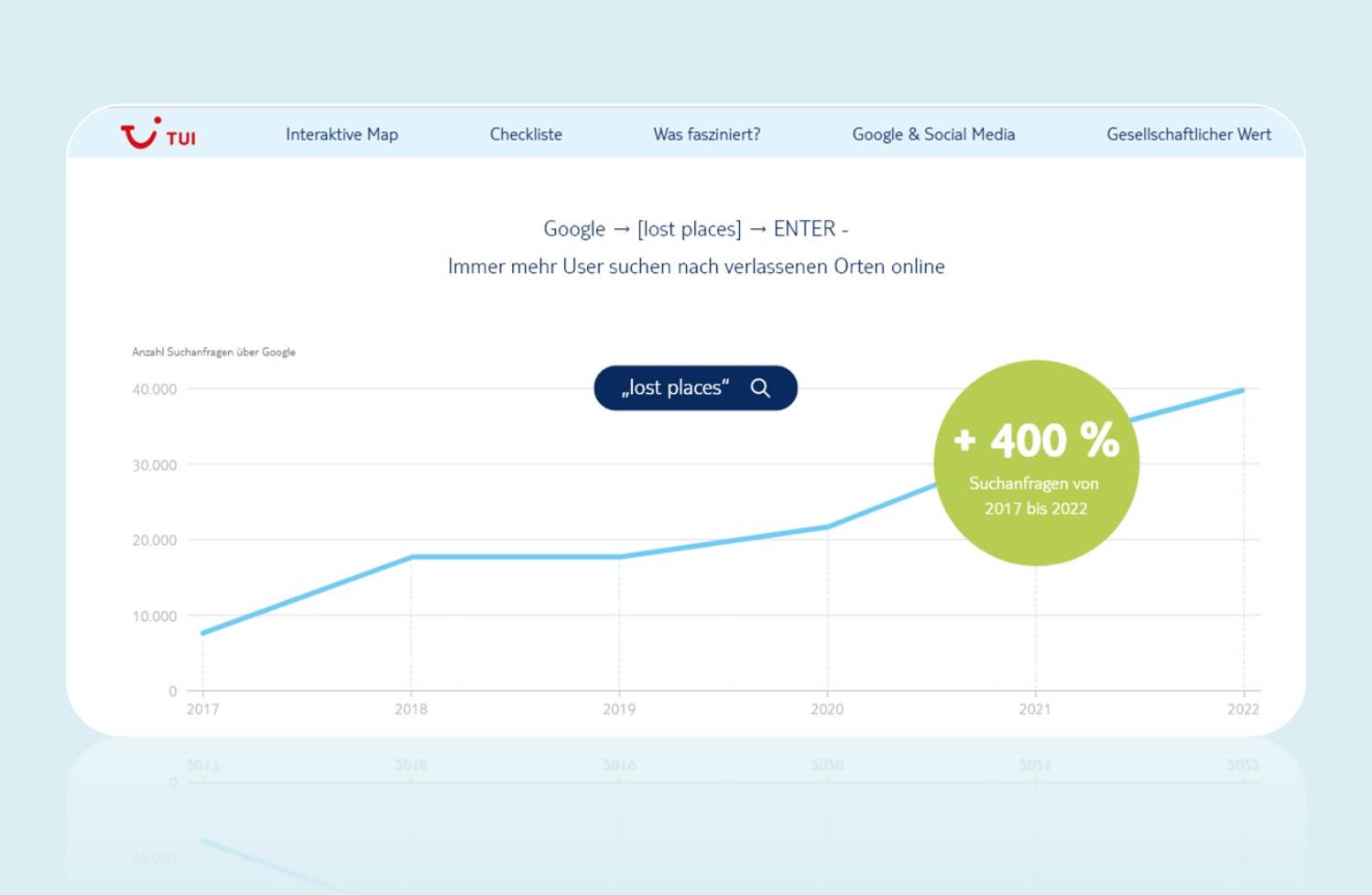Select the 2020 data point on line
The width and height of the screenshot is (1372, 895).
coord(828,527)
